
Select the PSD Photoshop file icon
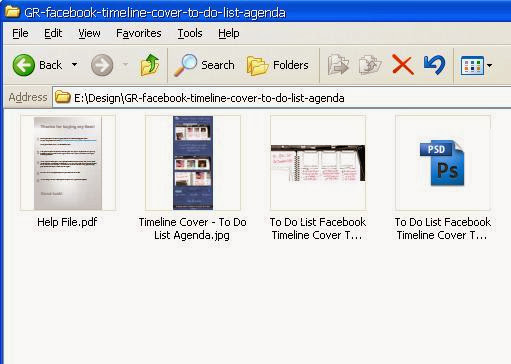pyautogui.click(x=443, y=163)
